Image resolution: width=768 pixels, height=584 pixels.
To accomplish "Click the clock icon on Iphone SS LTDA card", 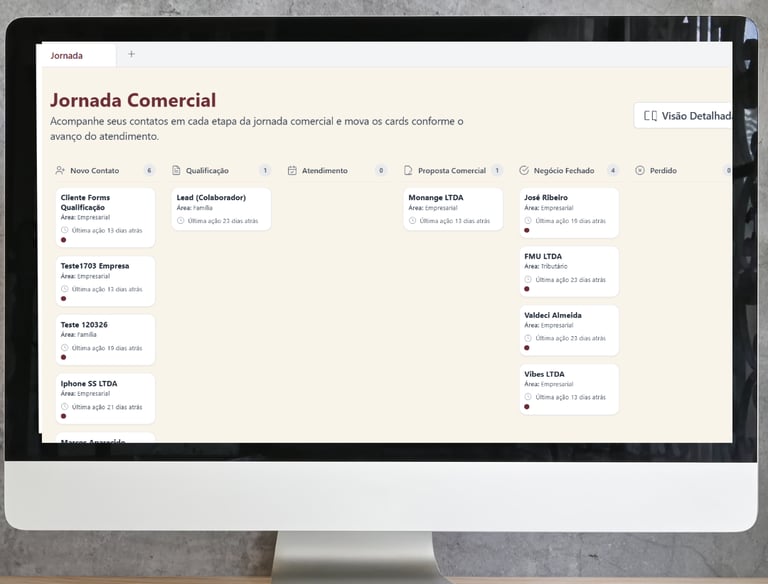I will pos(65,407).
